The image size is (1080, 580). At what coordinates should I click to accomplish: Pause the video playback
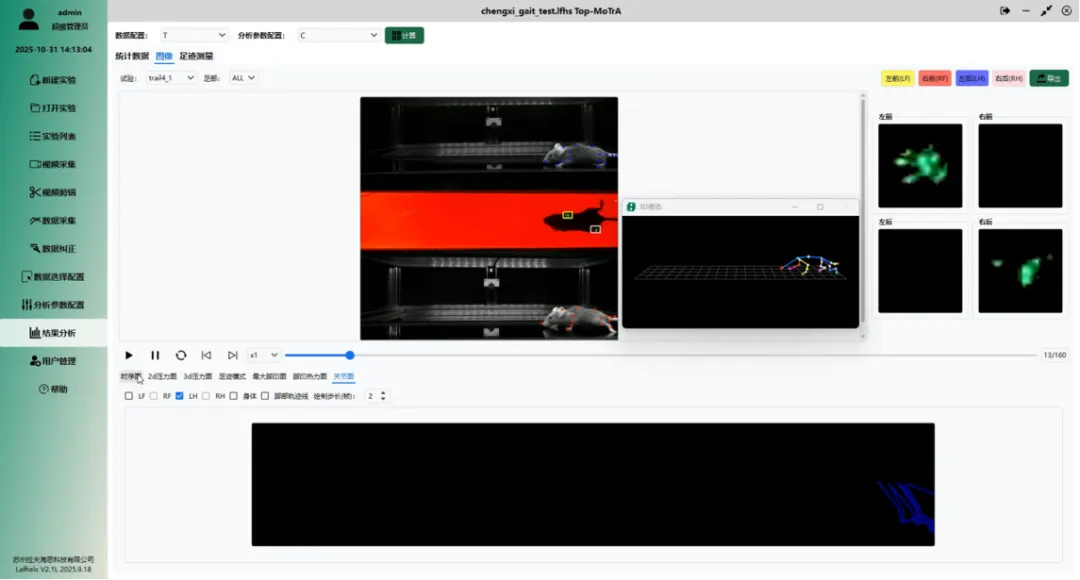[155, 355]
